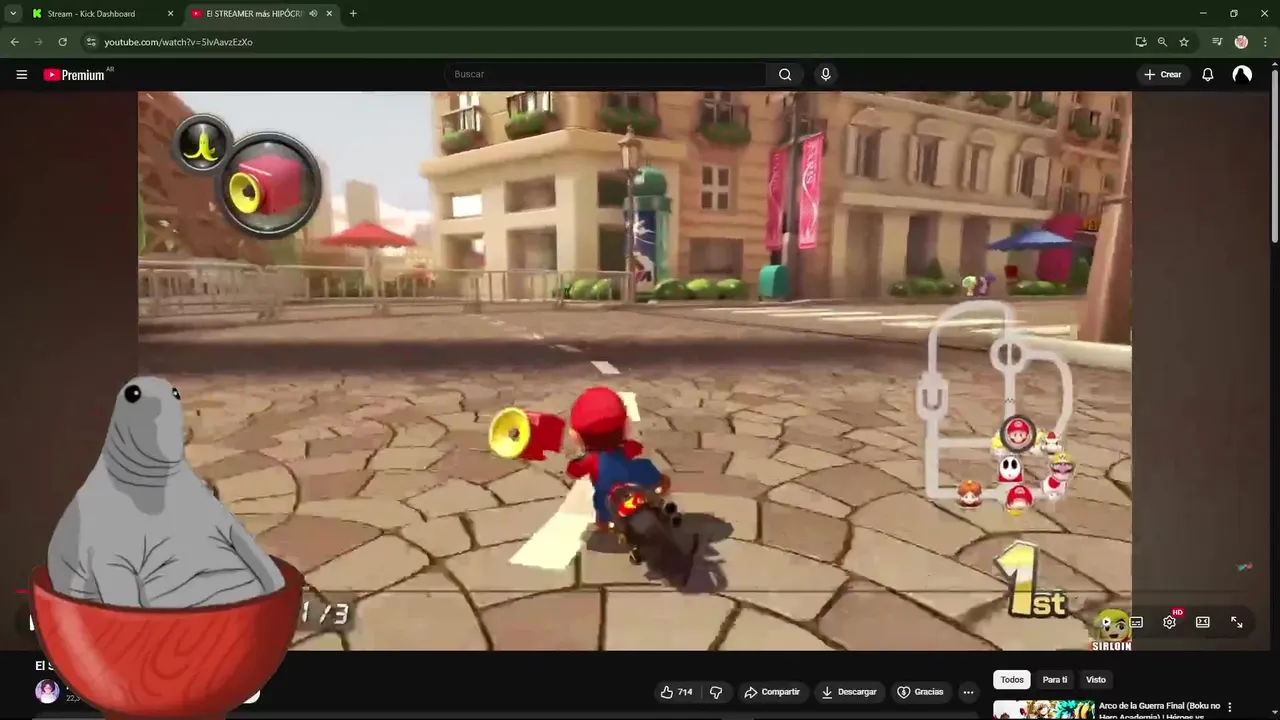Open the browser zoom indicator
The image size is (1280, 720).
pos(1162,42)
